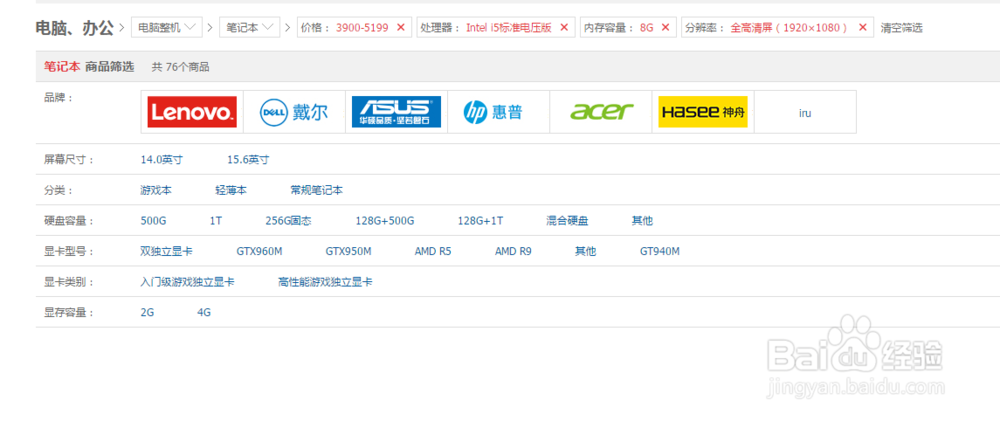Screen dimensions: 1000x421
Task: Remove the 内存容量 8G filter
Action: (665, 27)
